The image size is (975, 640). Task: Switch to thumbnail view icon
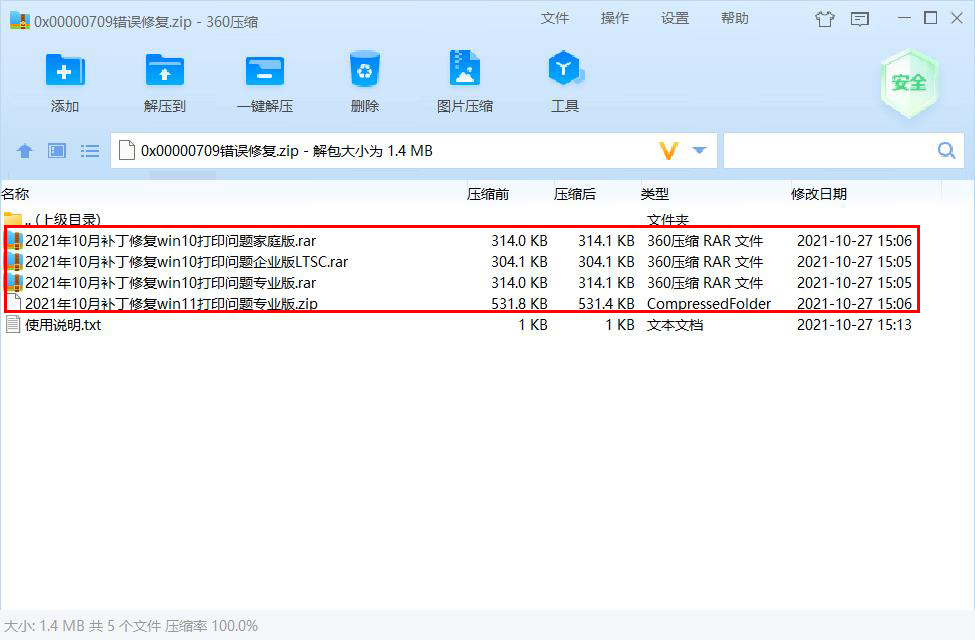pyautogui.click(x=57, y=151)
